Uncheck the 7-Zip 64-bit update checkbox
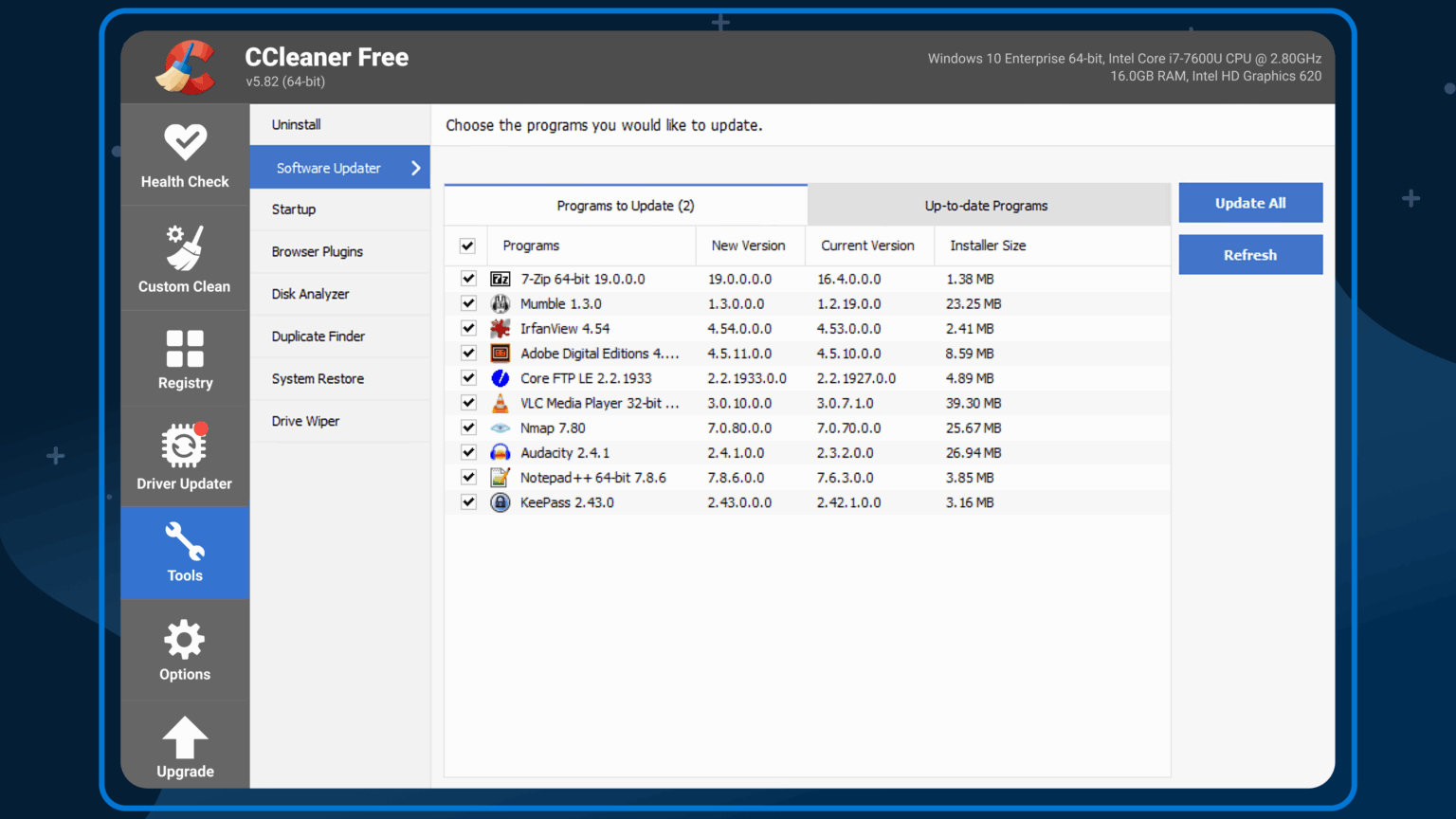The height and width of the screenshot is (819, 1456). pyautogui.click(x=467, y=278)
